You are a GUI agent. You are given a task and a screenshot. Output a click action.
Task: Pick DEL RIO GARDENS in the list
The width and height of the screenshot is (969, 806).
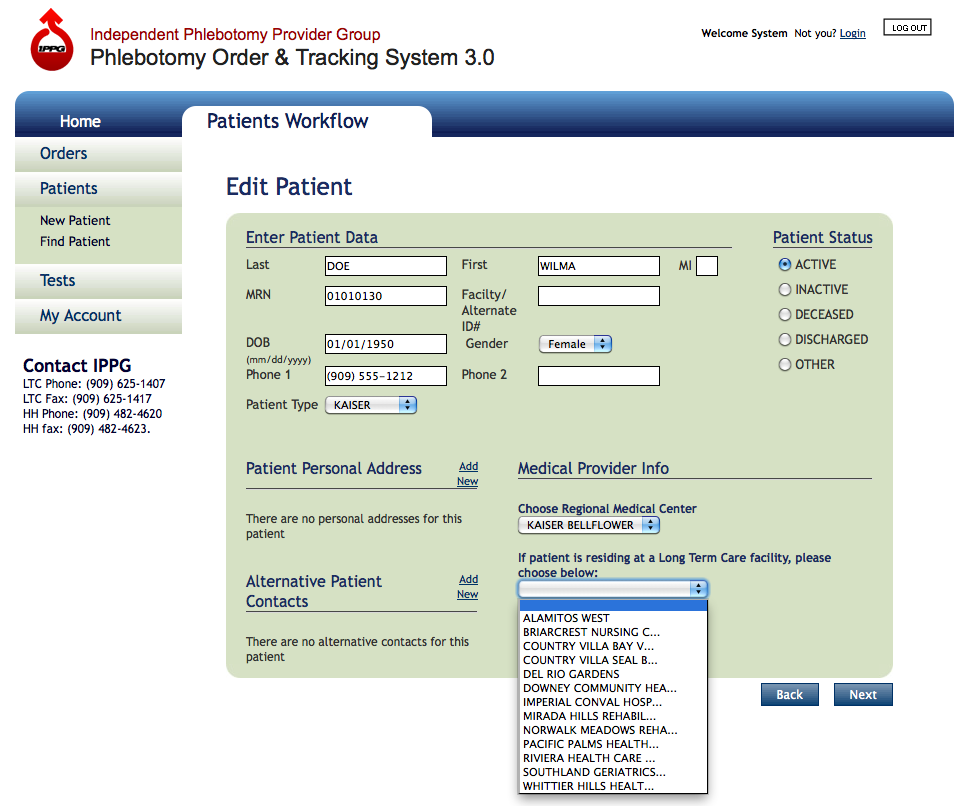571,674
